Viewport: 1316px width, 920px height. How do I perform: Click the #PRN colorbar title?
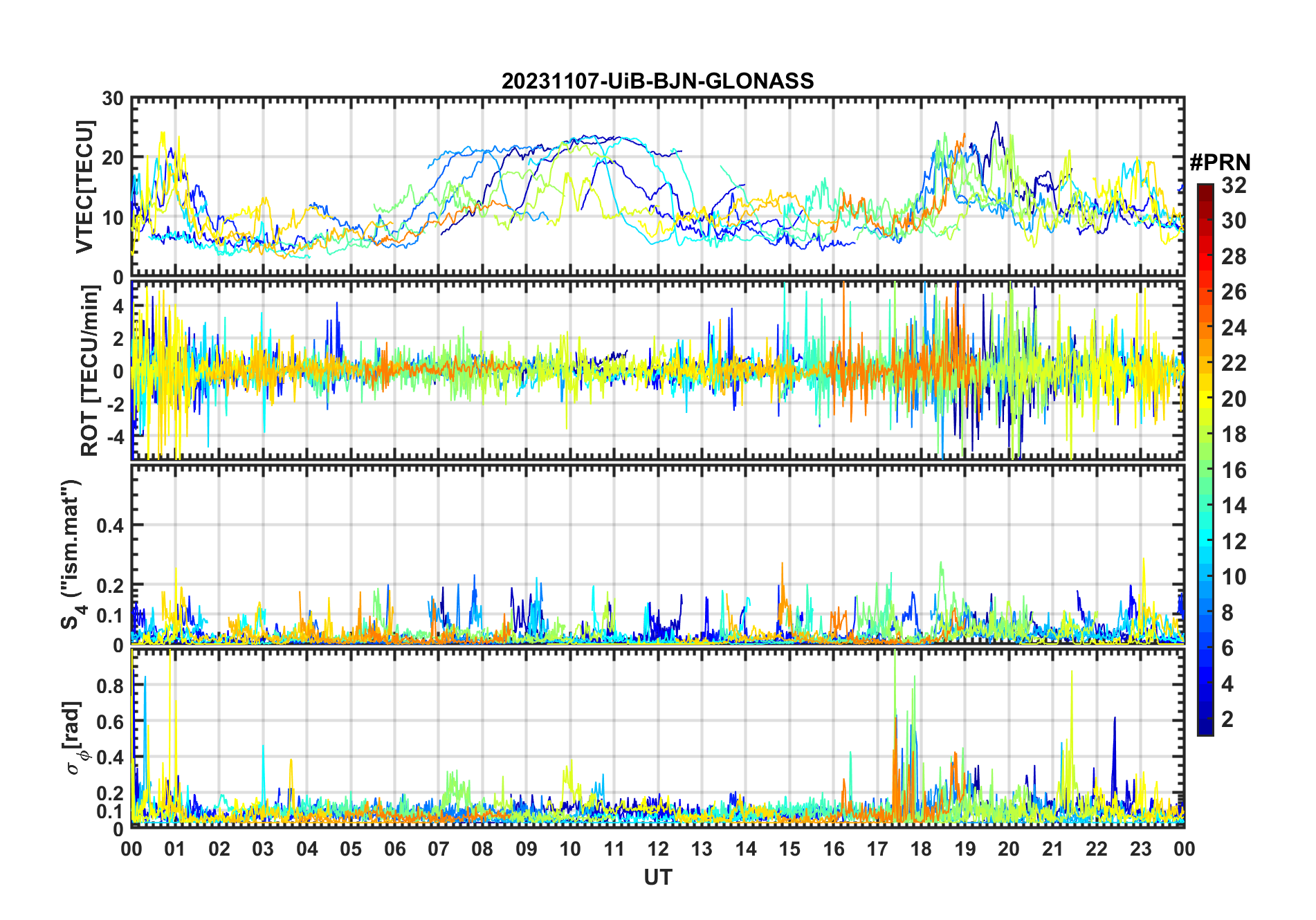pyautogui.click(x=1220, y=163)
